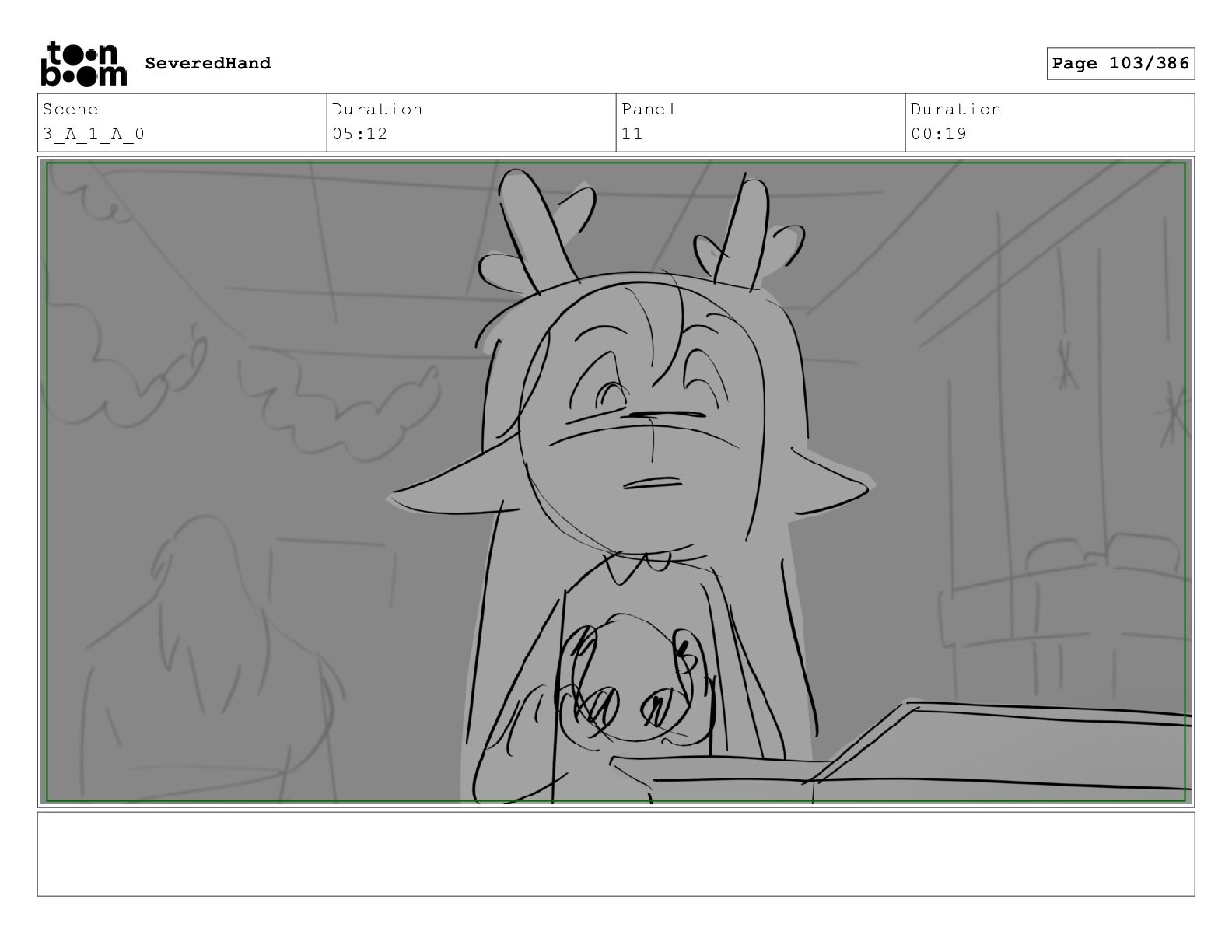Screen dimensions: 1232x952
Task: Click the Toon Boom logo
Action: pyautogui.click(x=83, y=63)
